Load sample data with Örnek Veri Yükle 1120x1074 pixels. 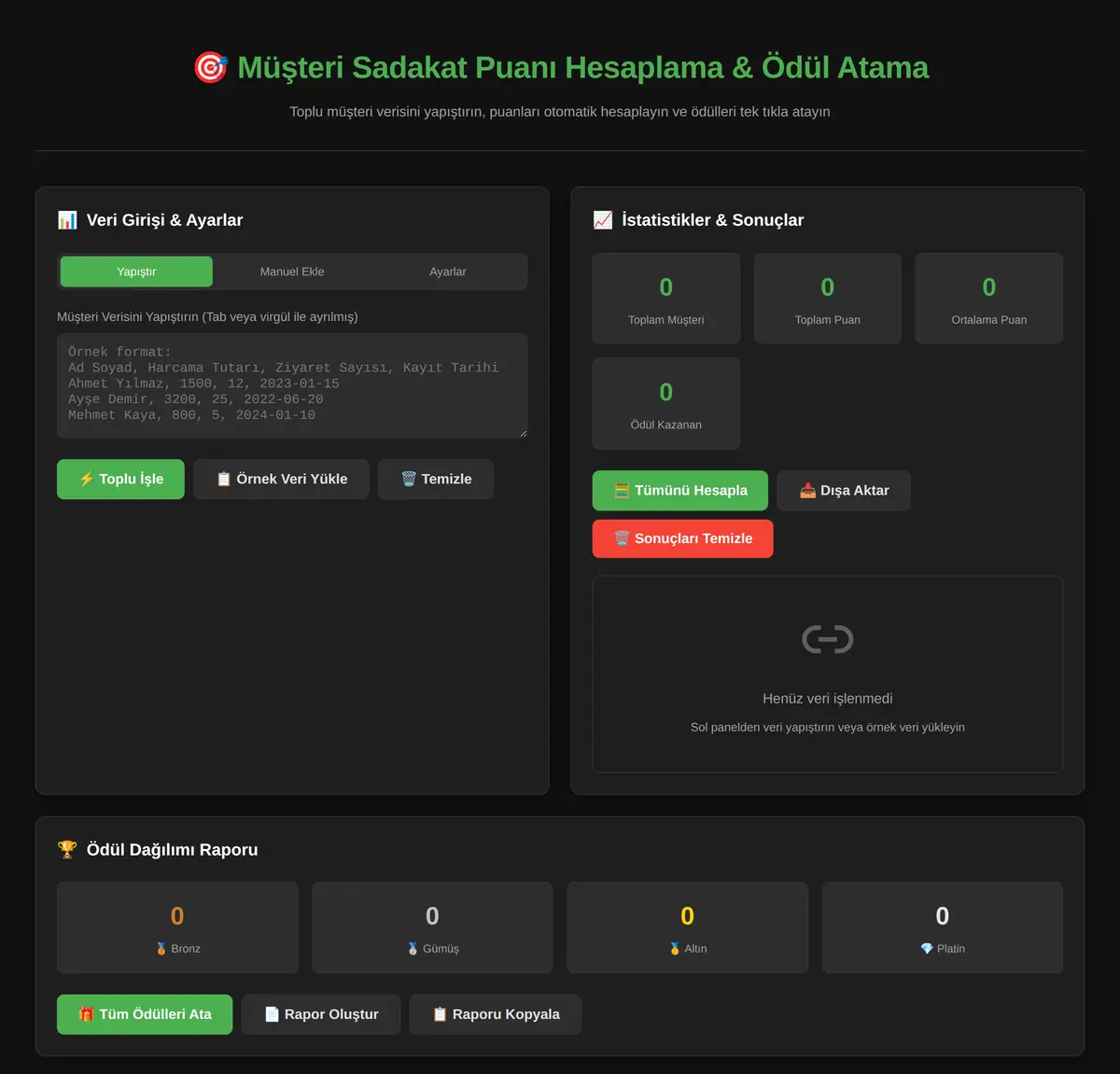(x=281, y=479)
